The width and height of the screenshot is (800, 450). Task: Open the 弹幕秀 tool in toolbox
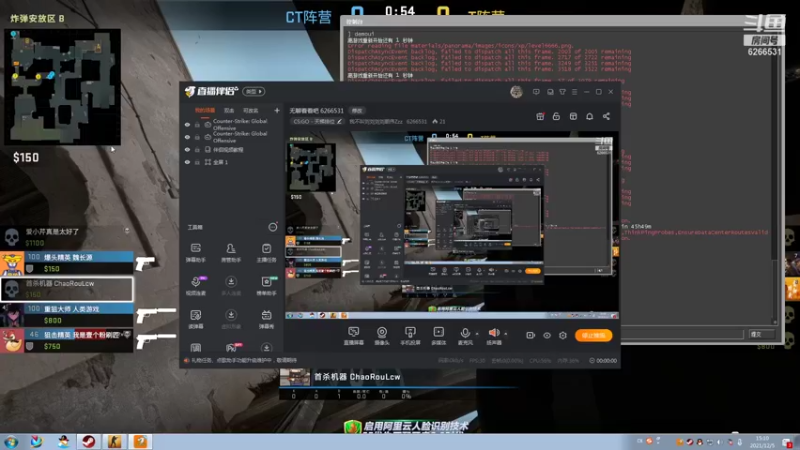tap(266, 319)
